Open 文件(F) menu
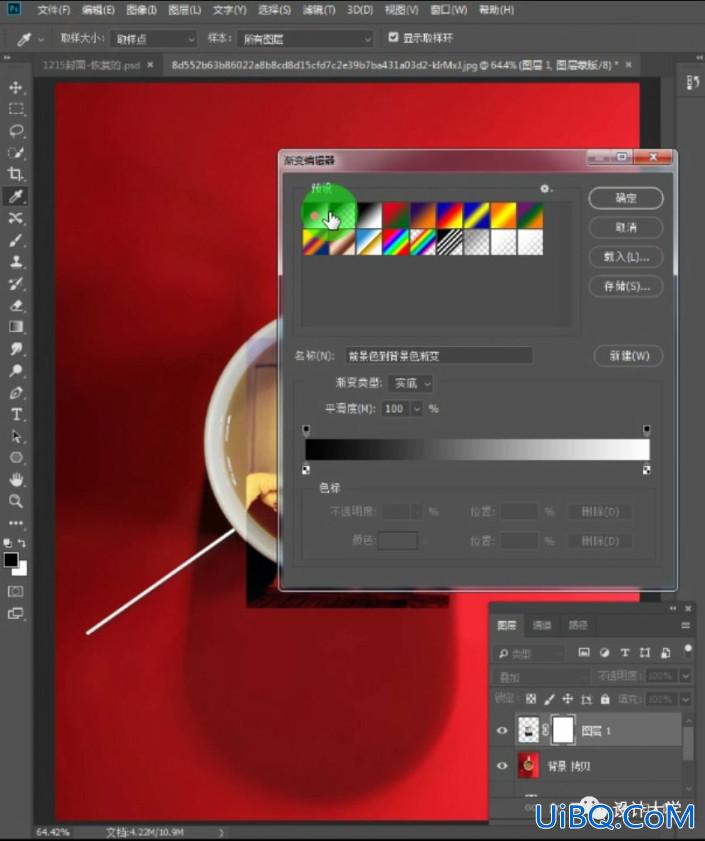This screenshot has width=705, height=841. tap(54, 10)
